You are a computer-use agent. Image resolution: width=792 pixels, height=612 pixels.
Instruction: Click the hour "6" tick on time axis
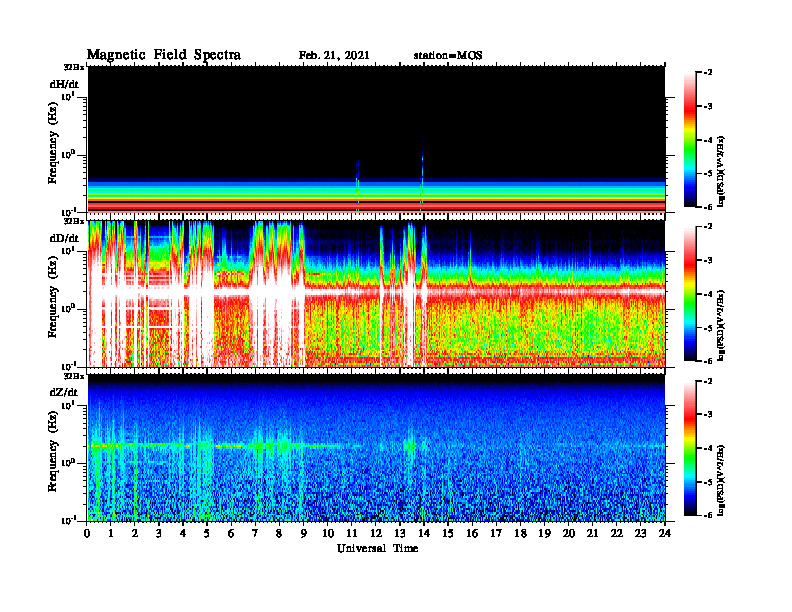231,534
